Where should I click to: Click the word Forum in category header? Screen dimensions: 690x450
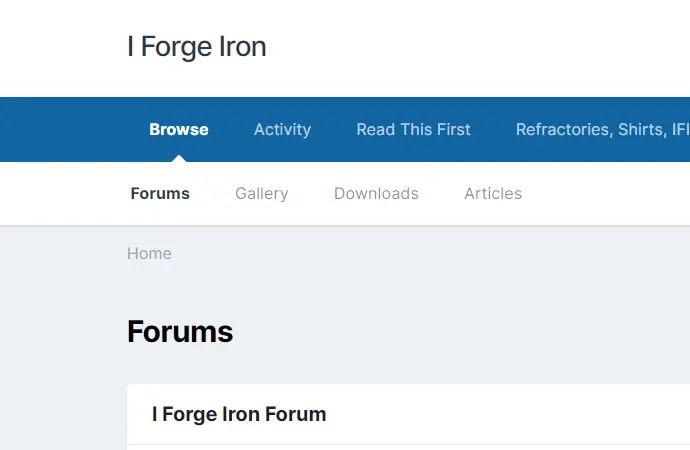coord(295,414)
